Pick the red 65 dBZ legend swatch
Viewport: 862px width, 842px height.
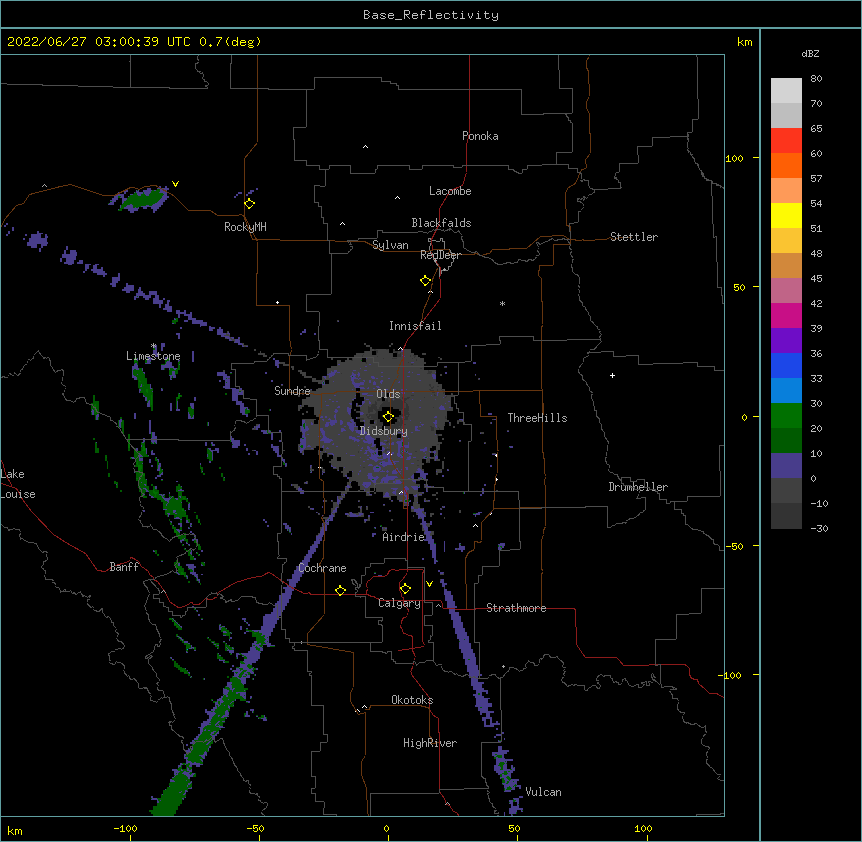[x=786, y=140]
